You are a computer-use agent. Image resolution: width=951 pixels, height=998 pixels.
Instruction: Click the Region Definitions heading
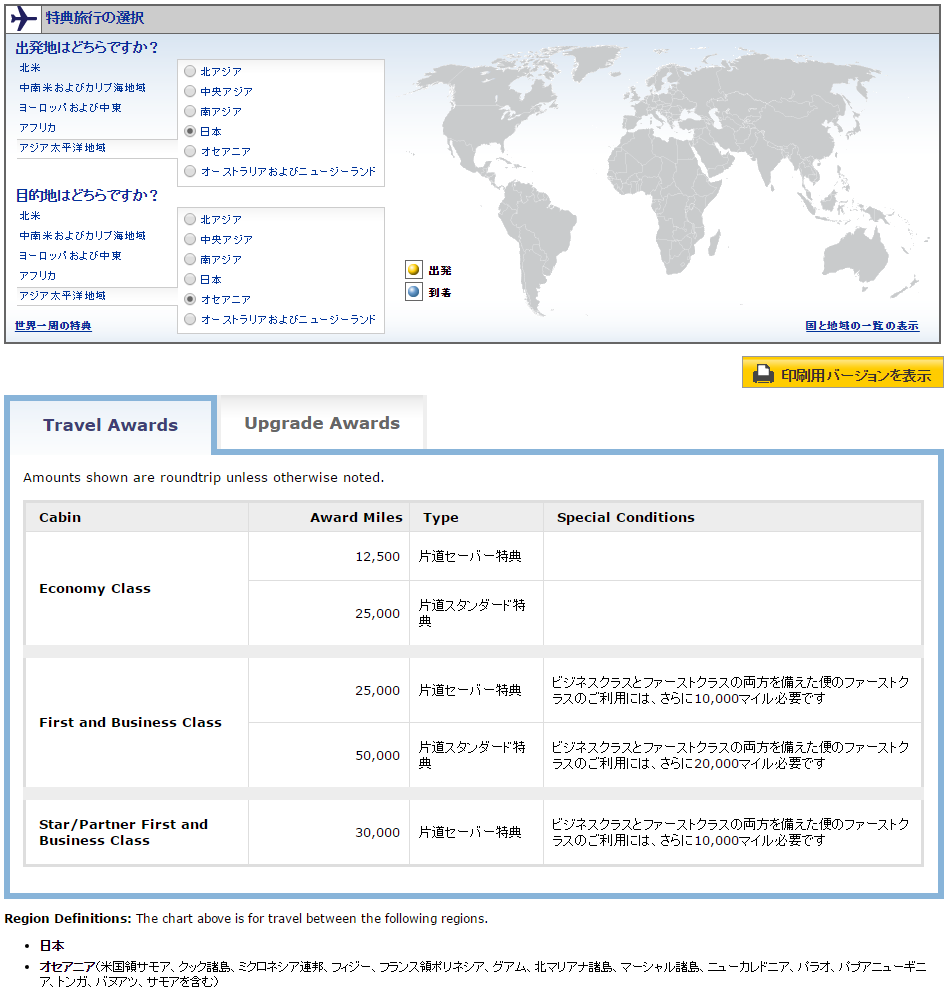tap(67, 918)
